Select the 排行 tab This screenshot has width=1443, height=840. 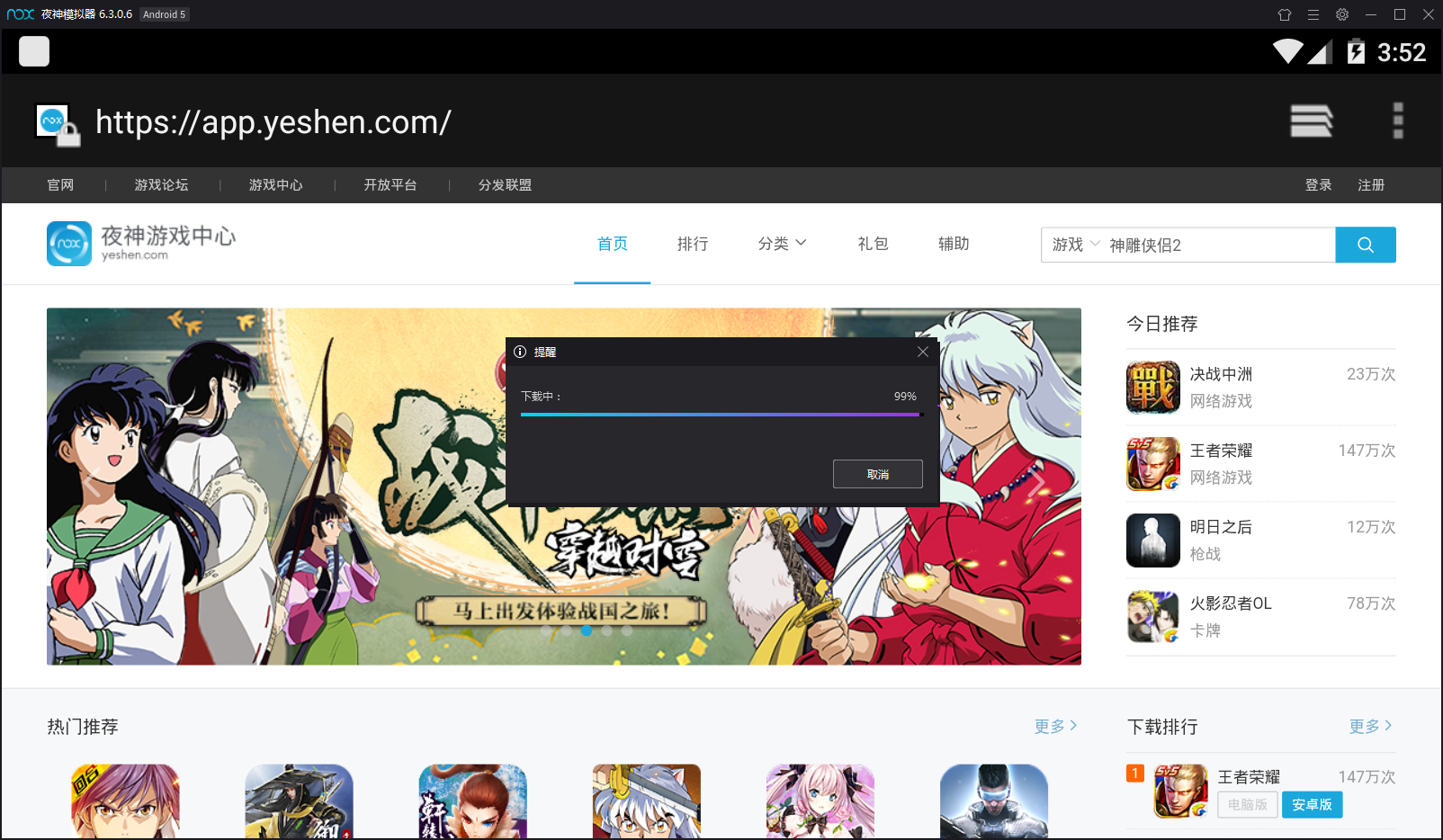(693, 244)
